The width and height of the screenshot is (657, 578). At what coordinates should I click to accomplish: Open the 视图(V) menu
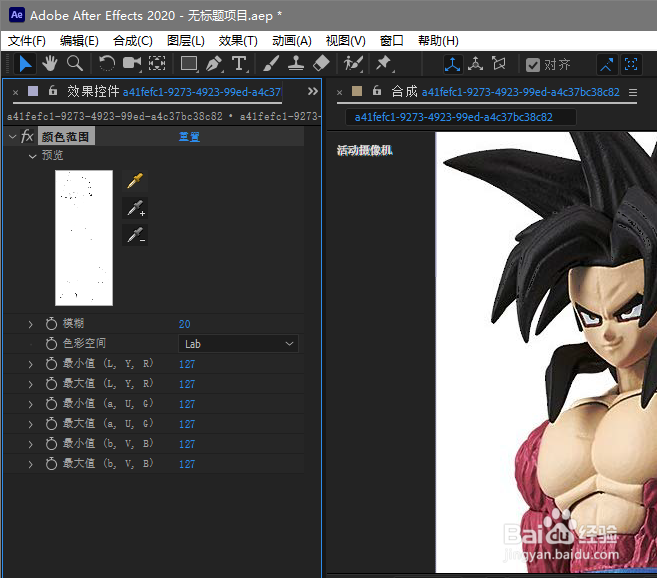point(346,41)
